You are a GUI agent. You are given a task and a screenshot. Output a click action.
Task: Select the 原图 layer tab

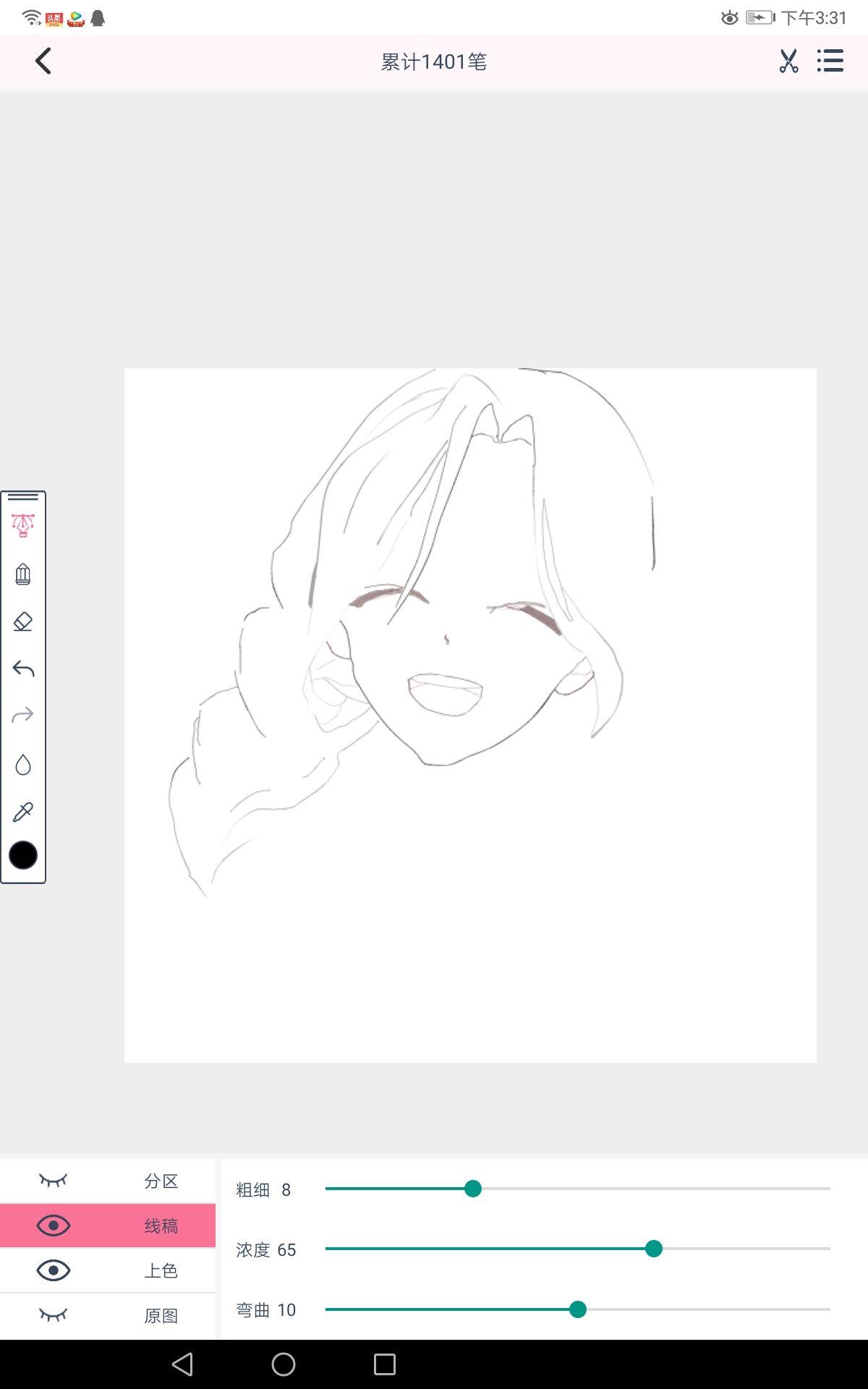click(161, 1315)
